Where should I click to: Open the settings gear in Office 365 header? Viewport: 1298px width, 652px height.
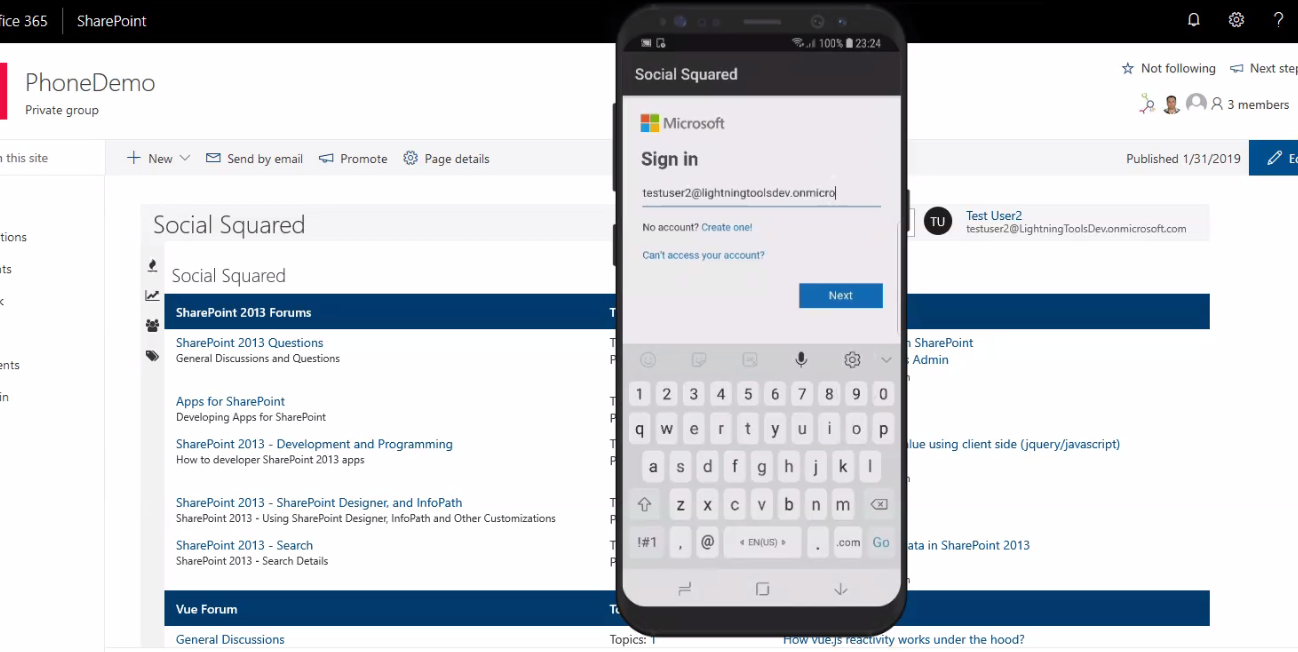pyautogui.click(x=1236, y=20)
